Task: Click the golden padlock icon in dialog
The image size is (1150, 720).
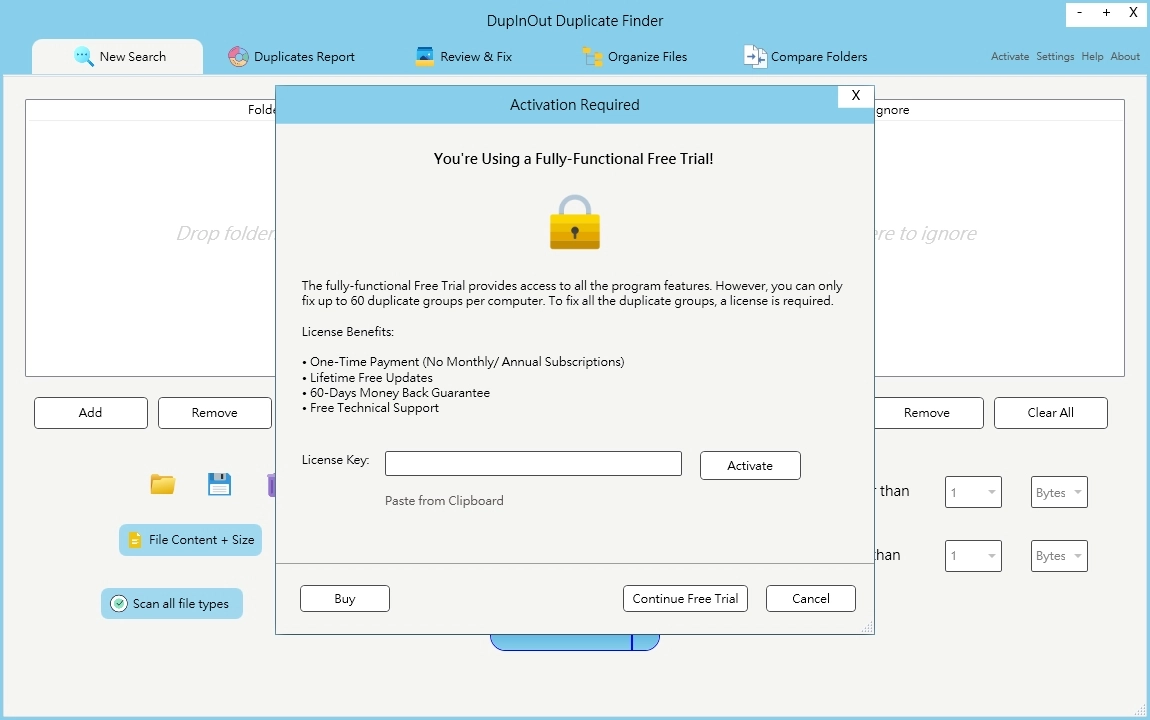Action: pyautogui.click(x=575, y=222)
